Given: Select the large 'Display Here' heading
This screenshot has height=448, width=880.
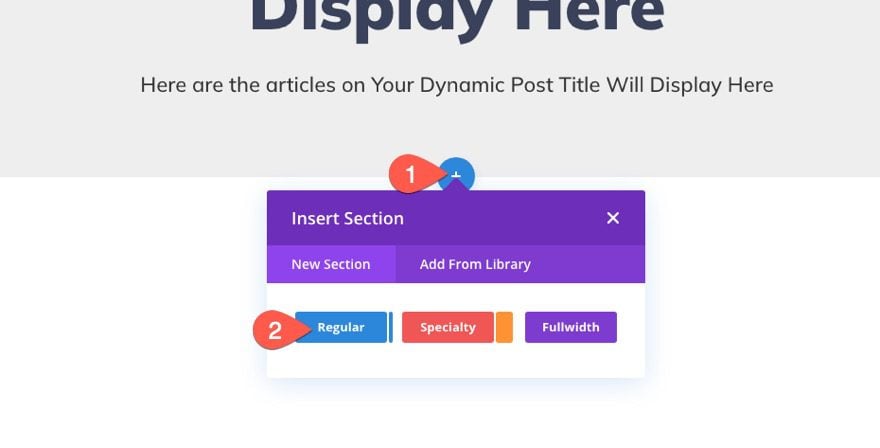Looking at the screenshot, I should click(456, 15).
